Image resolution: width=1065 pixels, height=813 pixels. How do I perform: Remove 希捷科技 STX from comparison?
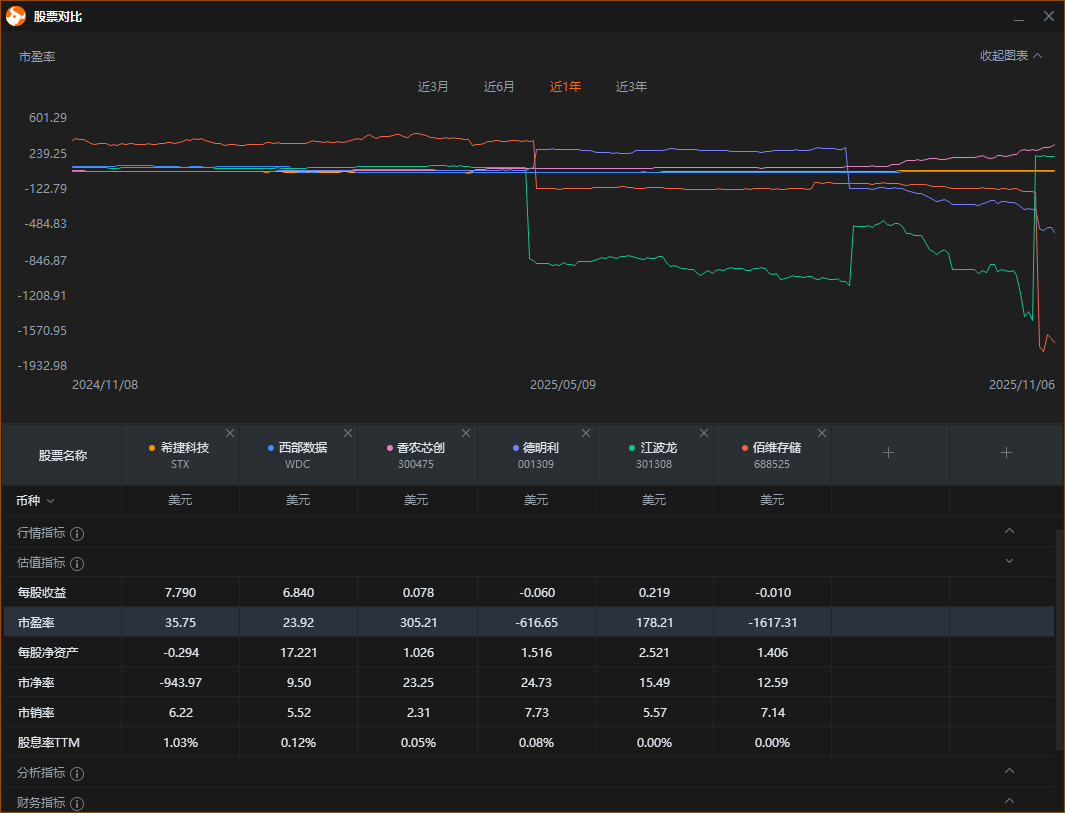230,433
